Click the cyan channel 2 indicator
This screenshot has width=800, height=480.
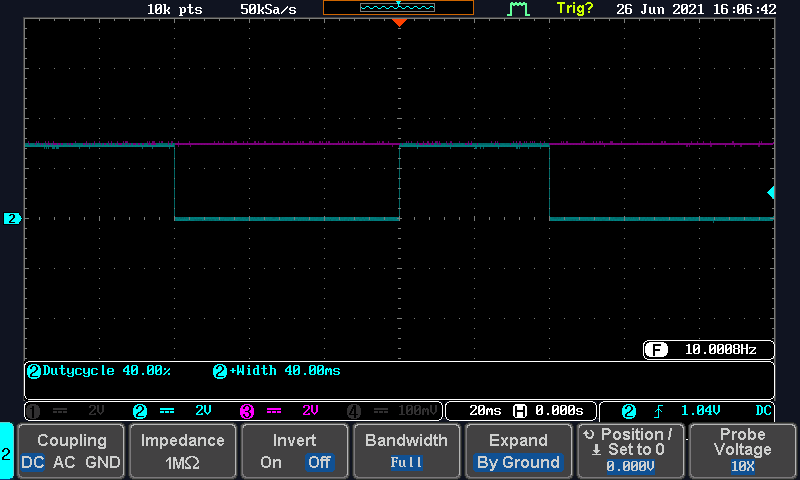click(140, 411)
